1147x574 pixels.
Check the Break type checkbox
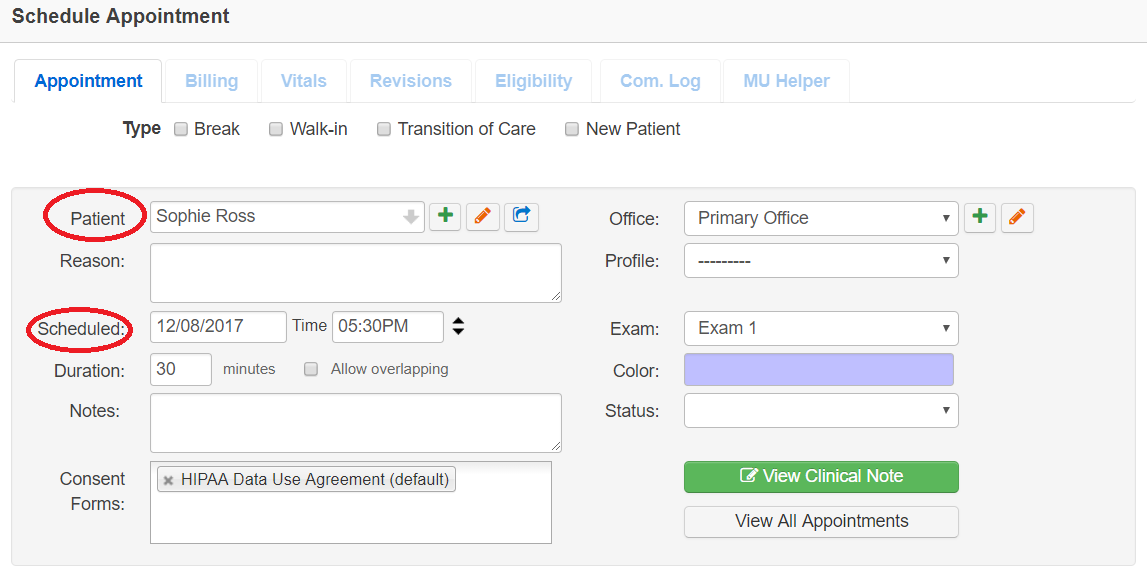181,129
